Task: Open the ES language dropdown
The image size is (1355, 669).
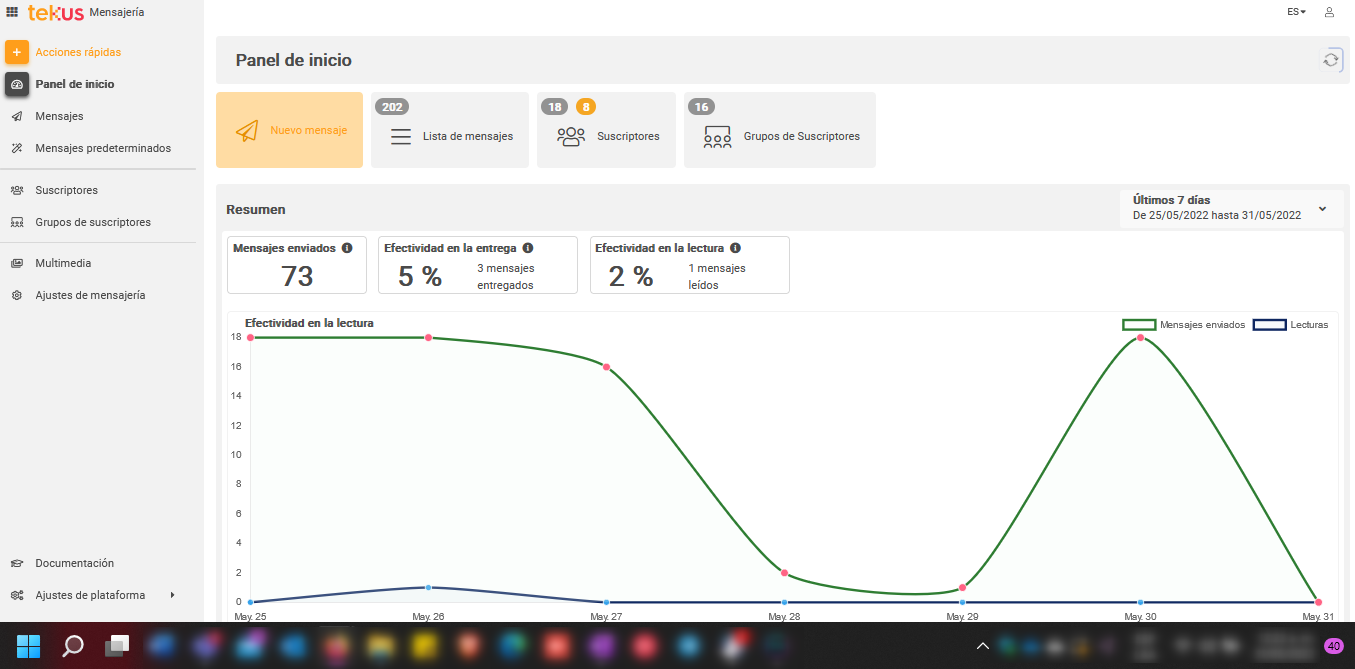Action: (x=1296, y=12)
